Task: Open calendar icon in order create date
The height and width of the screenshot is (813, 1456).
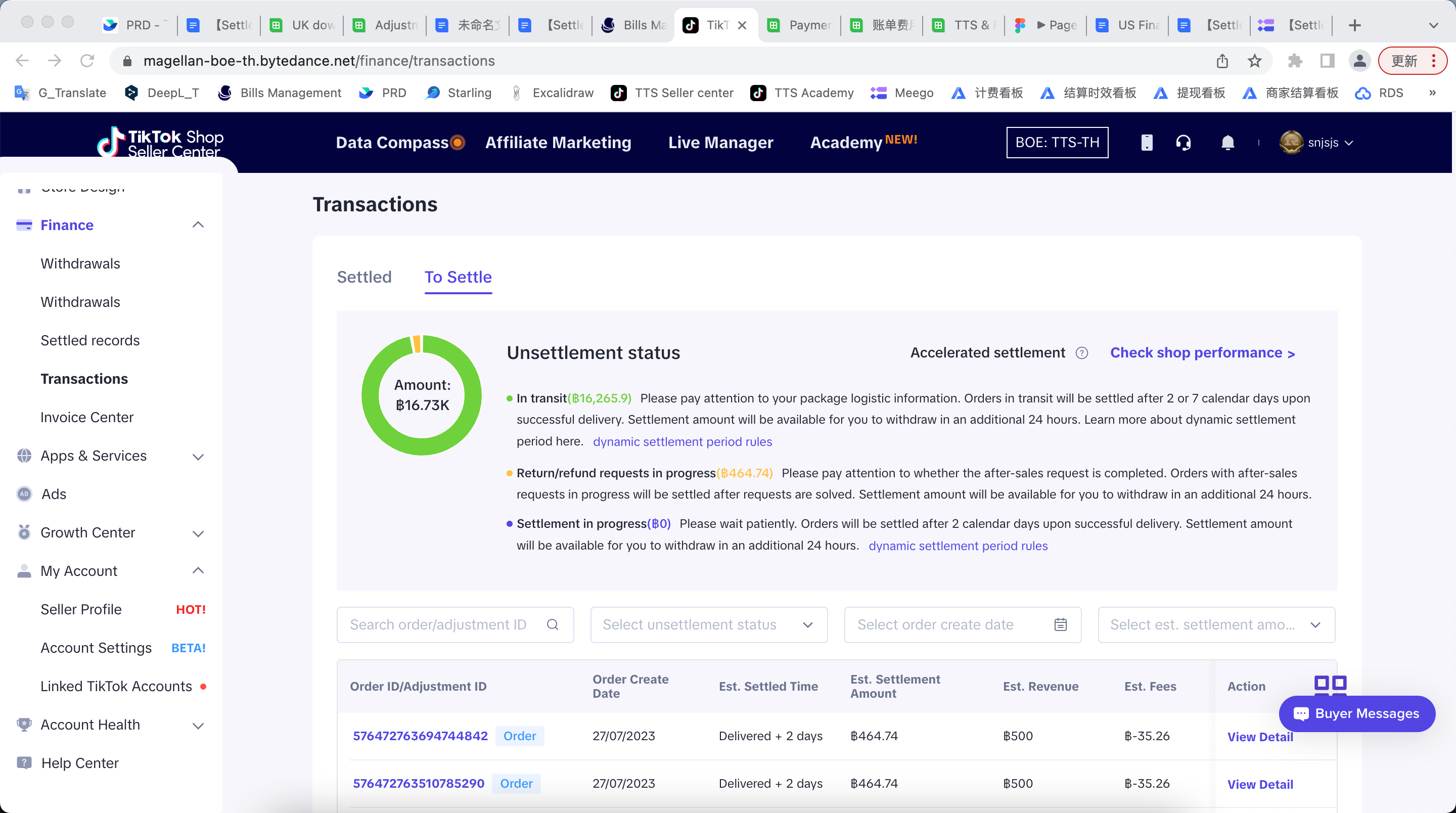Action: click(1060, 625)
